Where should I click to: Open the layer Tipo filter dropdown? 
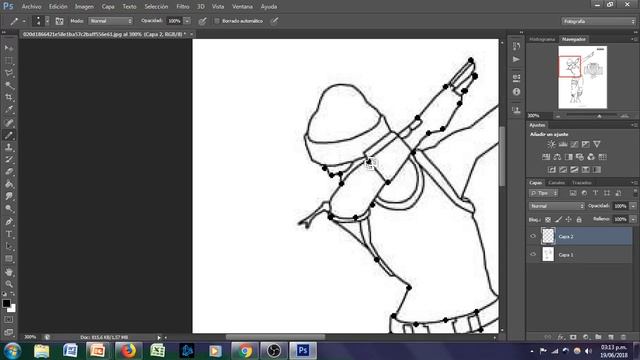[544, 193]
